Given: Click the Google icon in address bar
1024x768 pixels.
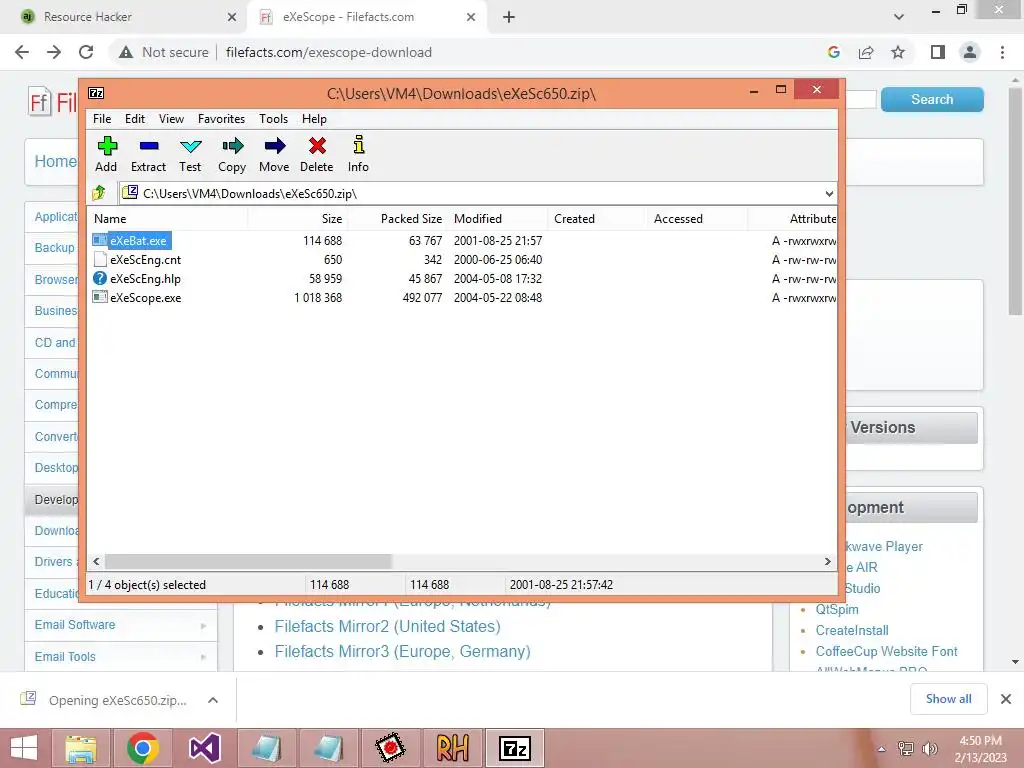Looking at the screenshot, I should pyautogui.click(x=834, y=52).
